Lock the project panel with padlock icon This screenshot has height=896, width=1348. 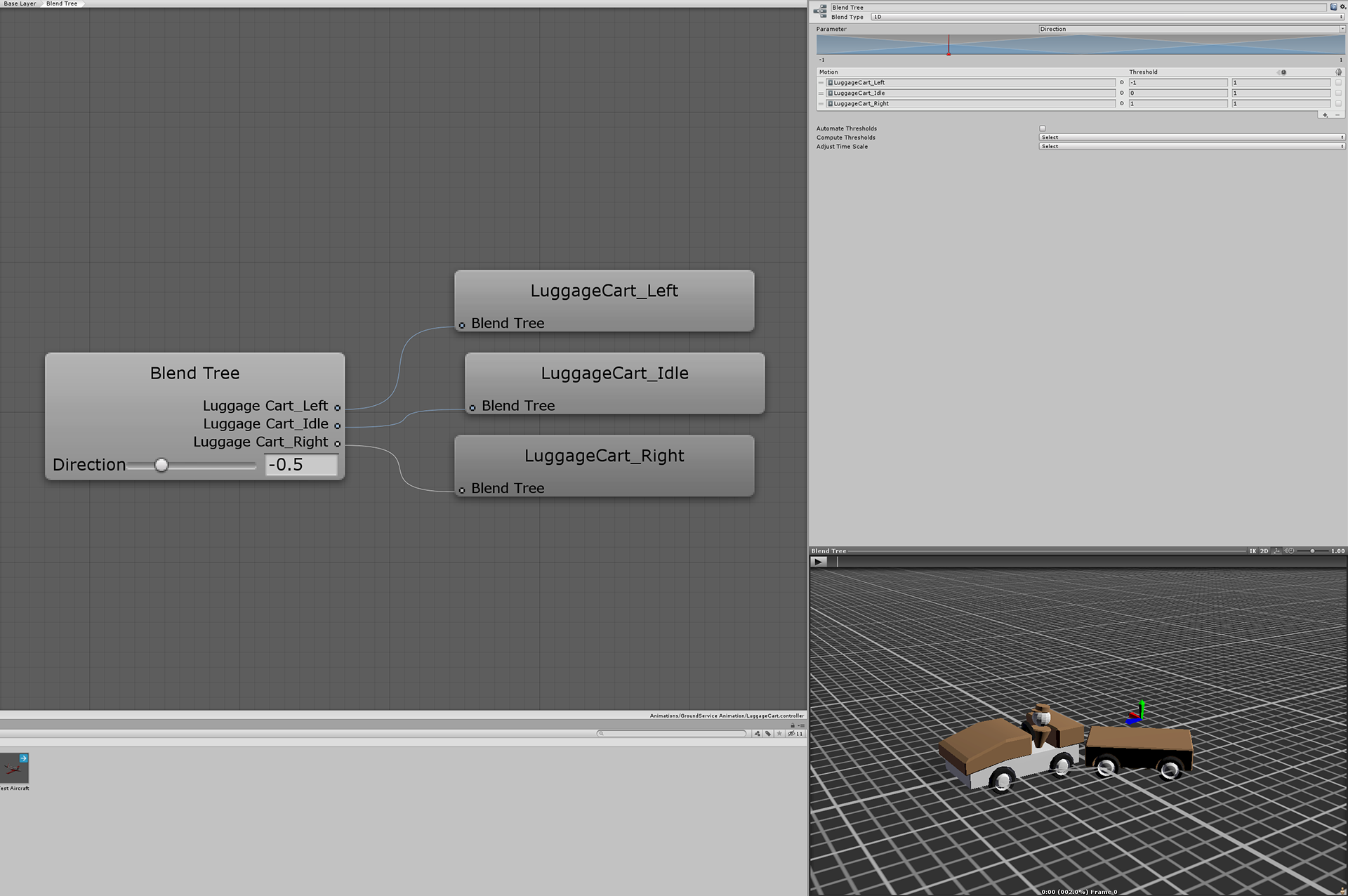coord(793,725)
